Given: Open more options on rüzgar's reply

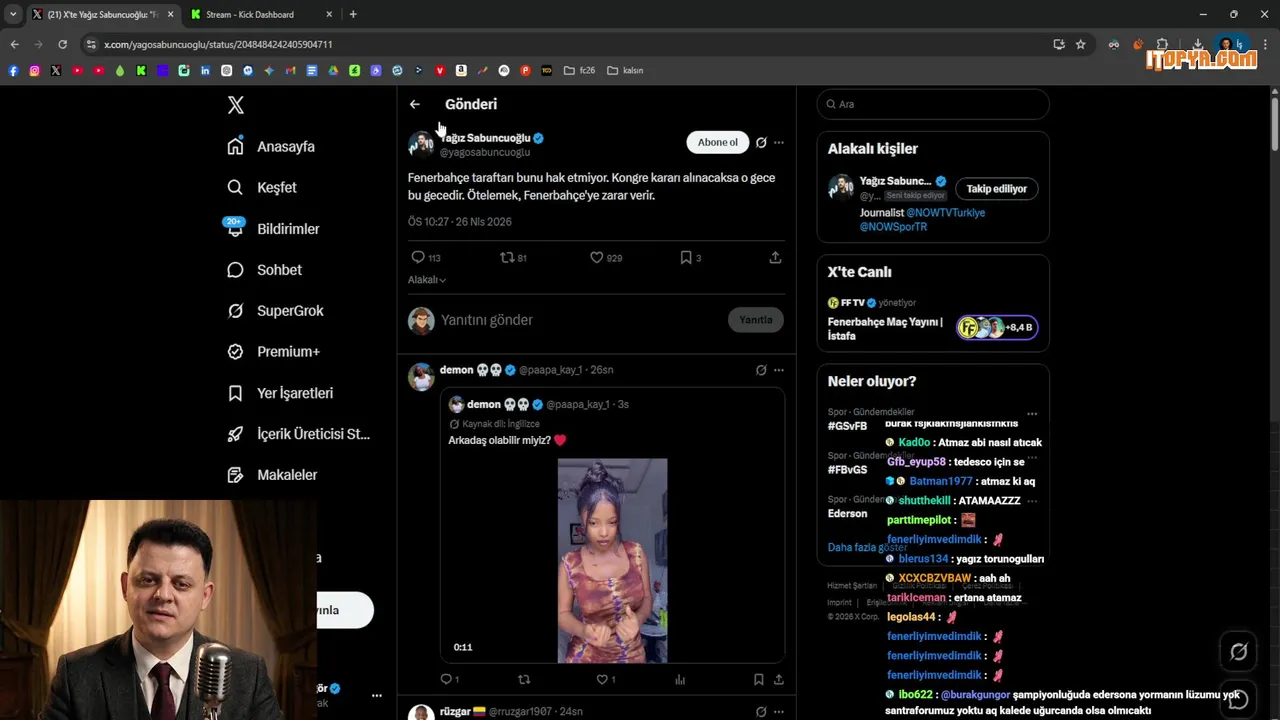Looking at the screenshot, I should [x=779, y=712].
